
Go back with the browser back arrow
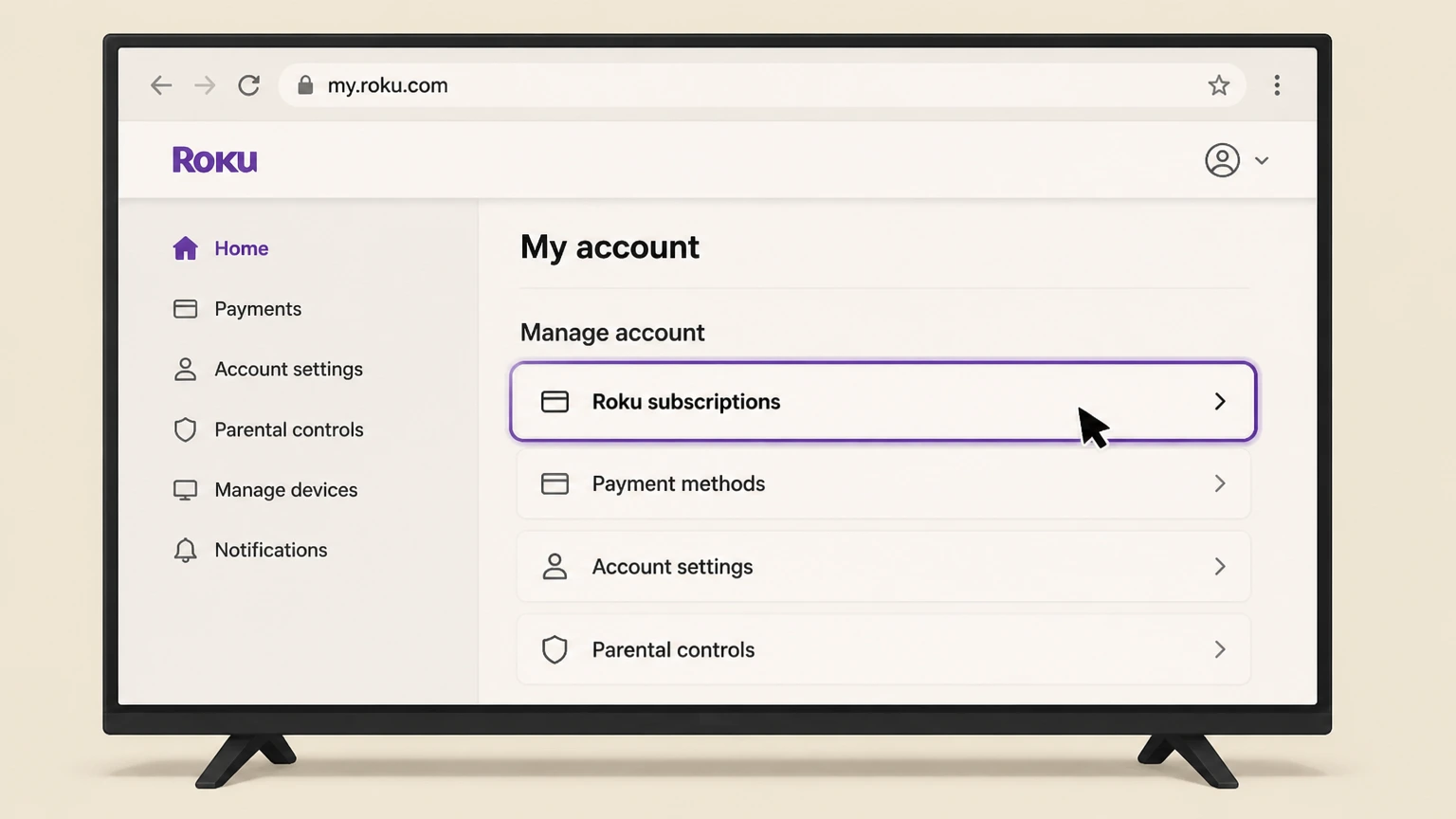tap(161, 85)
